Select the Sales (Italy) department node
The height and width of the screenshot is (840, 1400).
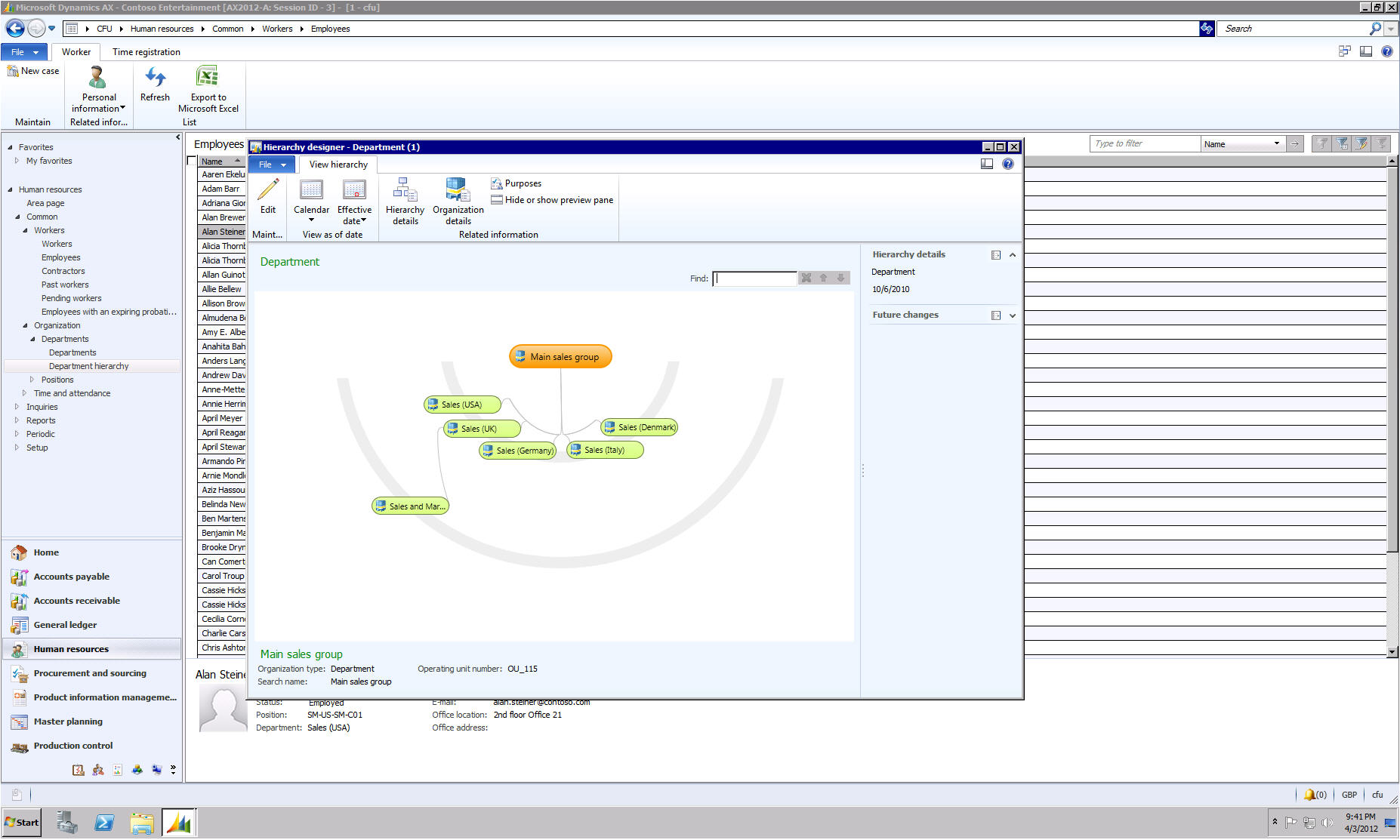[x=605, y=450]
